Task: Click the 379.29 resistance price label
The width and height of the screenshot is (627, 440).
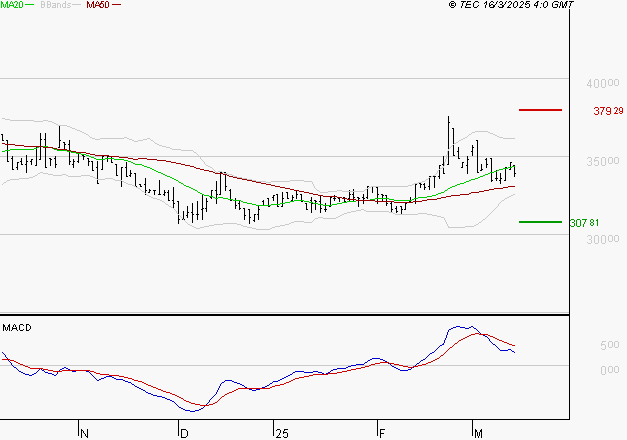Action: 608,111
